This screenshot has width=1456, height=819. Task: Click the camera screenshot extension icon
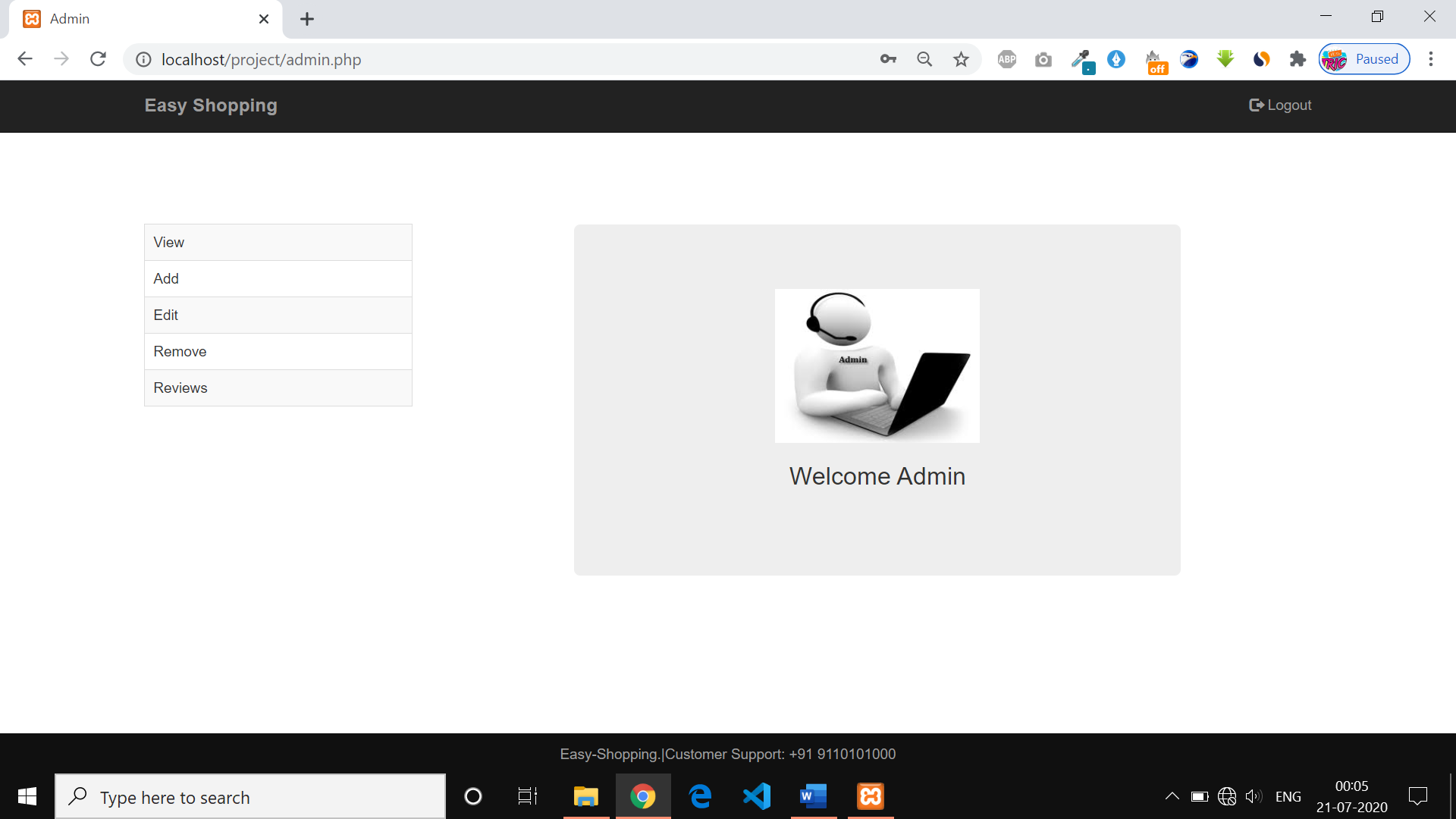click(1043, 59)
